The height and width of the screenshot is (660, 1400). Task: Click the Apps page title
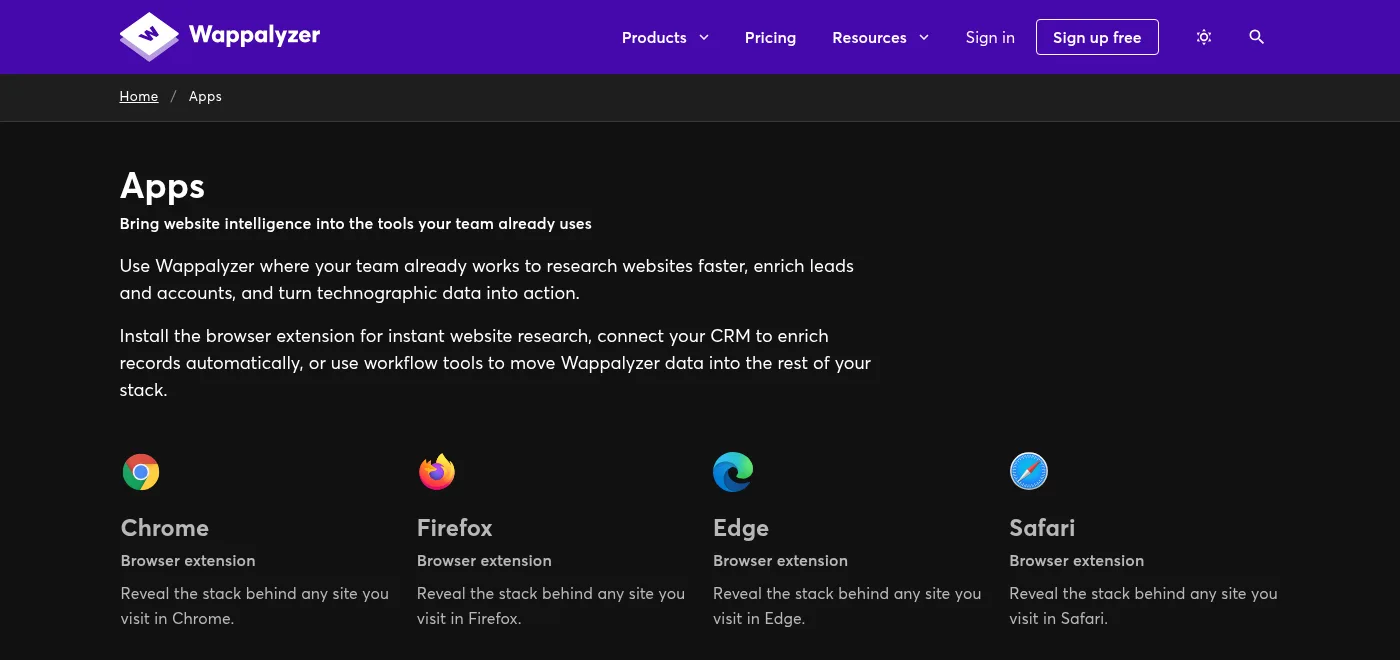click(x=162, y=187)
